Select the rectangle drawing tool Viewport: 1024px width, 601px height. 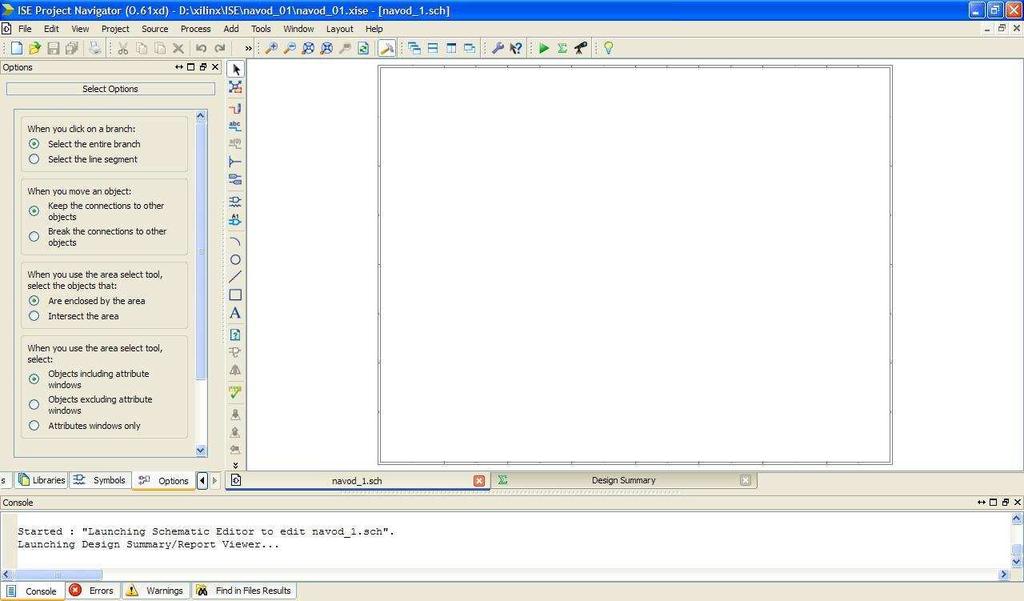coord(235,295)
